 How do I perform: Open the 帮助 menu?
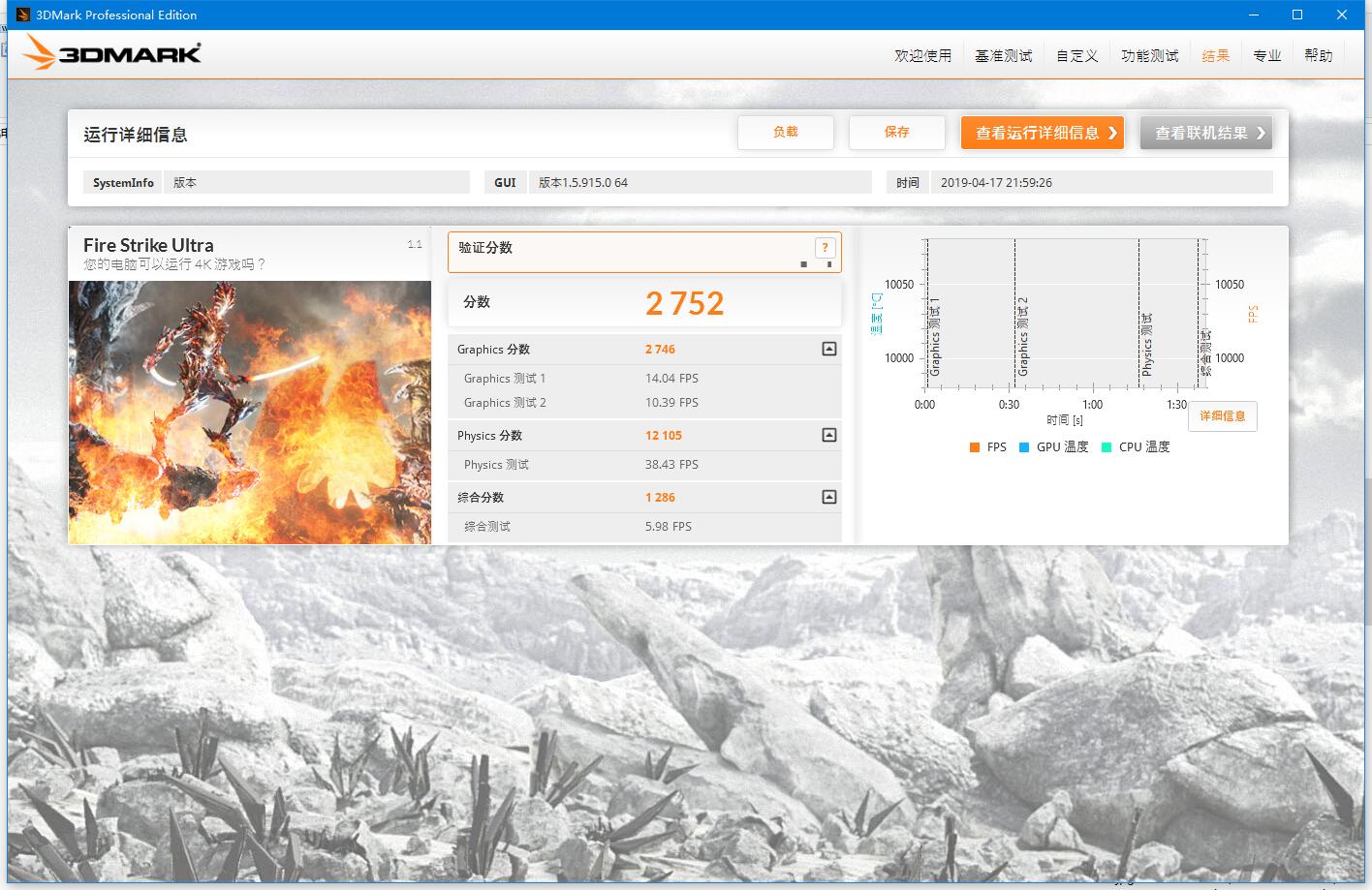pyautogui.click(x=1318, y=55)
